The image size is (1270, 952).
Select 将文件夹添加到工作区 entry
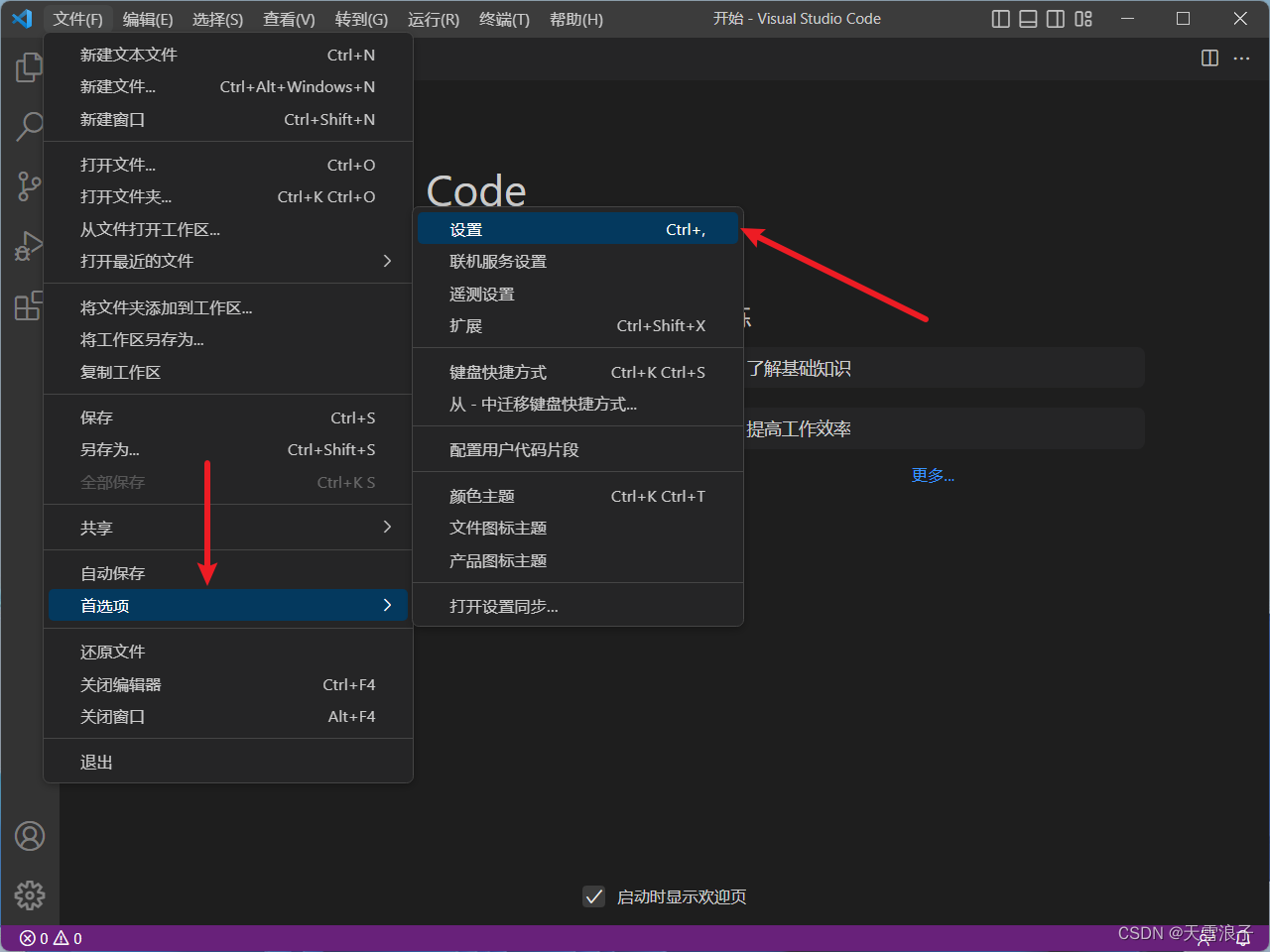point(228,307)
